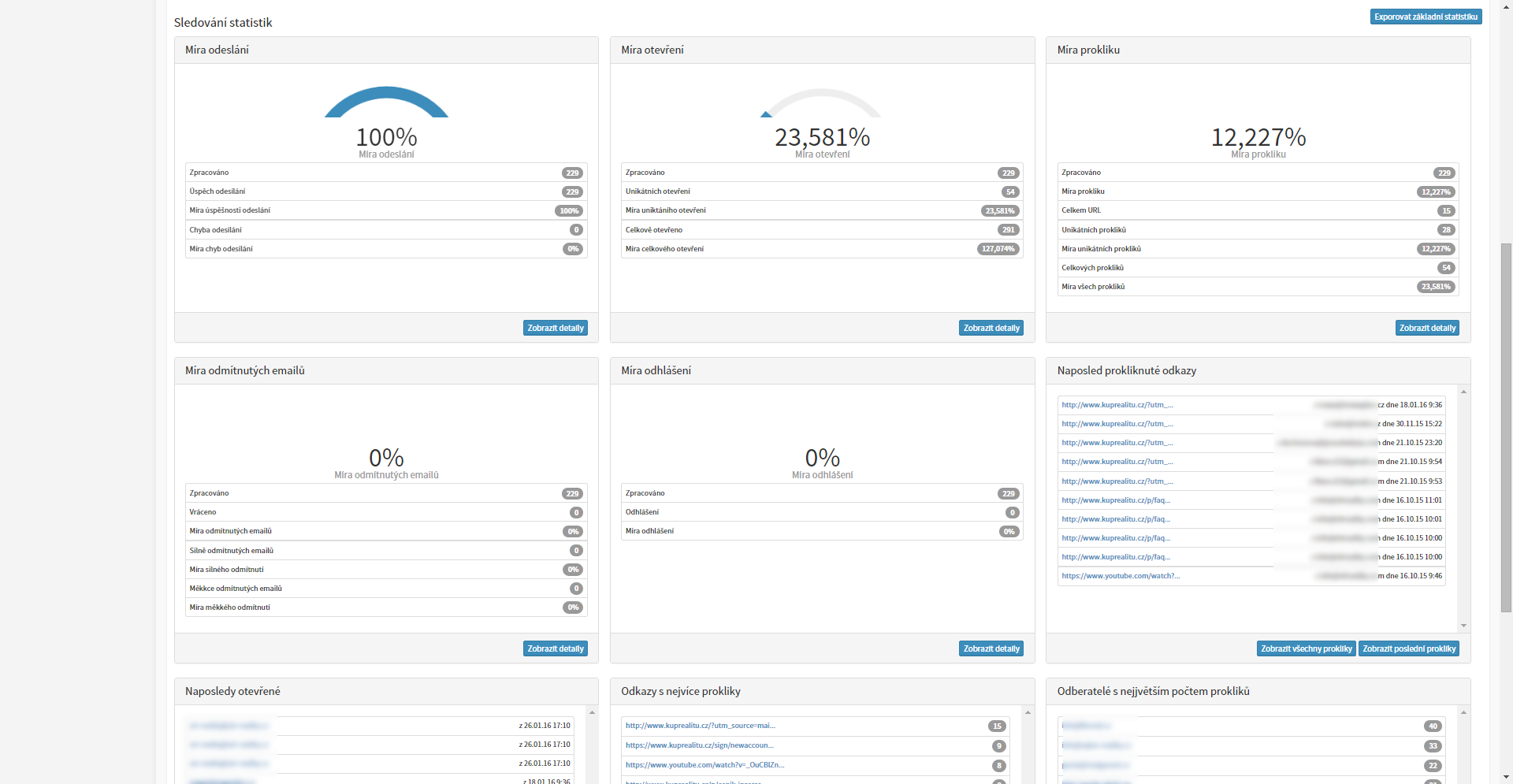Click scroll-up arrow in Odberatelé s největším počtem
The width and height of the screenshot is (1513, 784).
(1463, 712)
